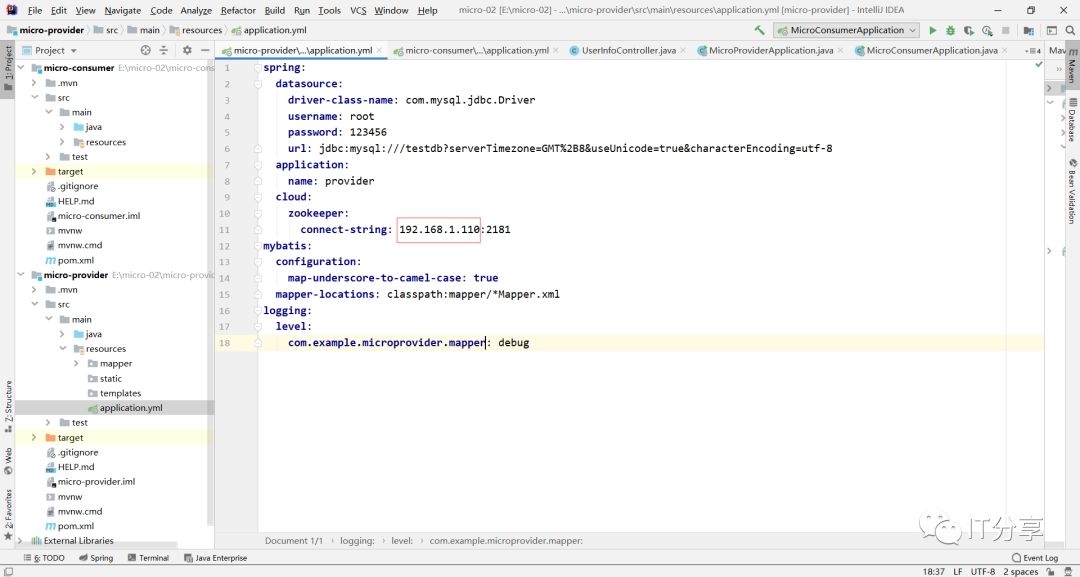The image size is (1080, 577).
Task: Expand External Libraries node
Action: [x=21, y=541]
